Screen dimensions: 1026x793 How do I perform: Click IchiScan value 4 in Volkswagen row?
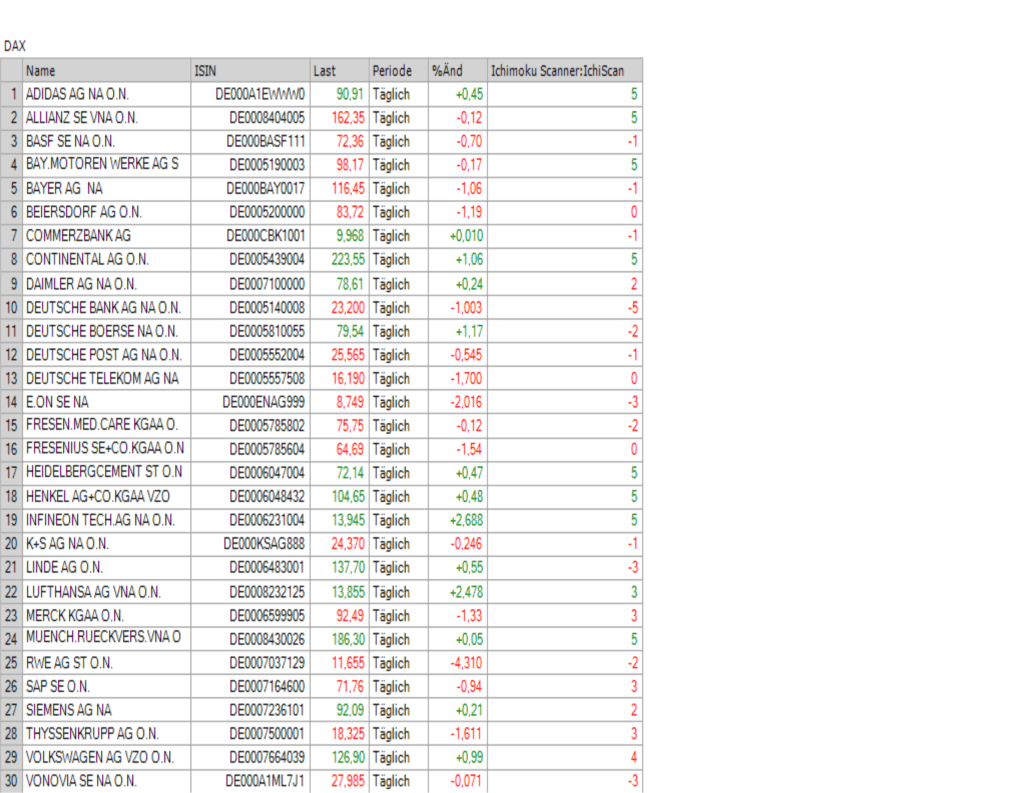[x=565, y=757]
